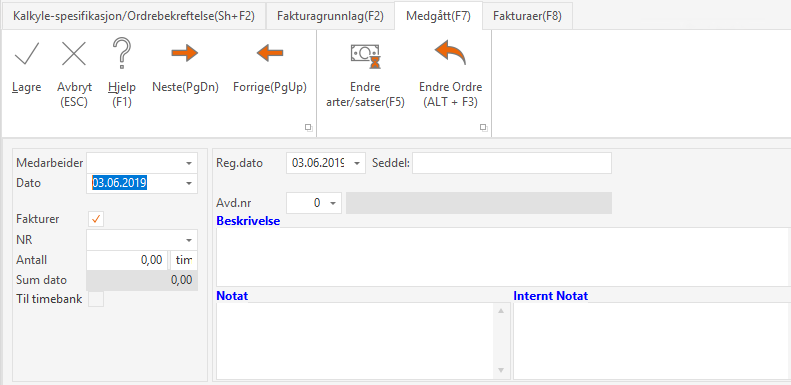Screen dimensions: 791x385
Task: Click the Notat heading label
Action: click(232, 296)
